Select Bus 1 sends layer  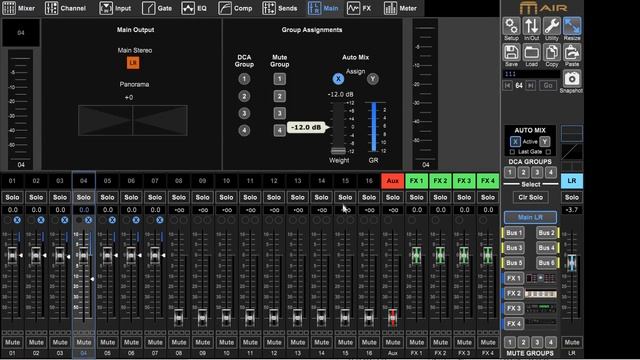click(x=513, y=233)
